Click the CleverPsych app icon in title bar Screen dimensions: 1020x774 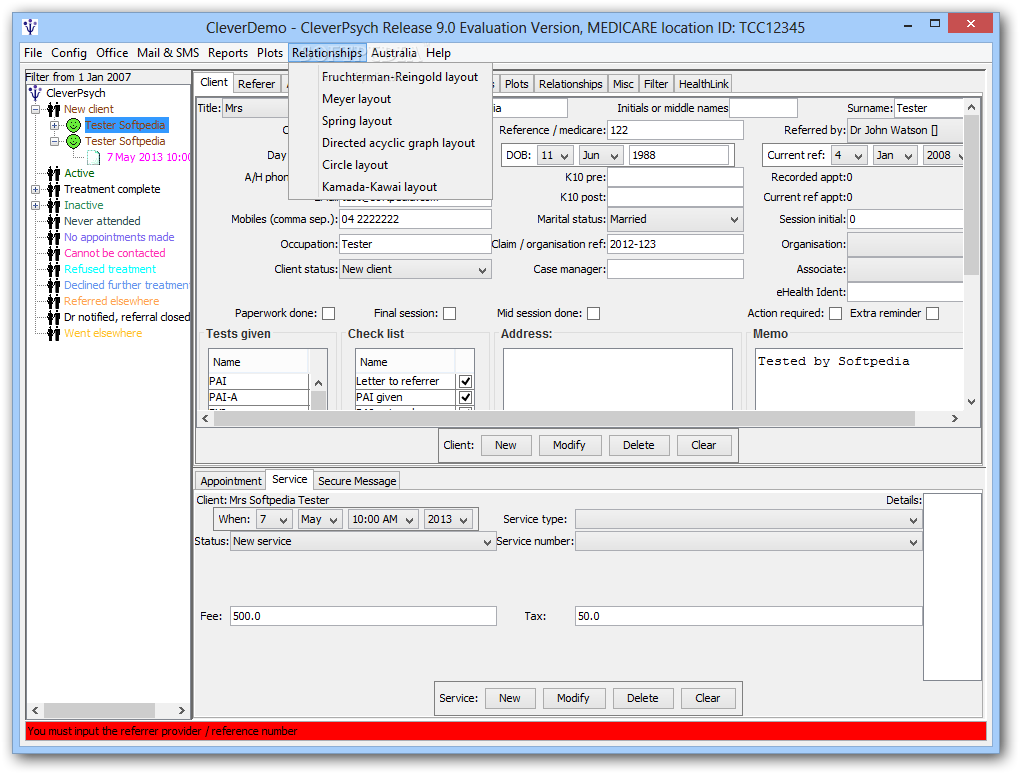coord(30,27)
